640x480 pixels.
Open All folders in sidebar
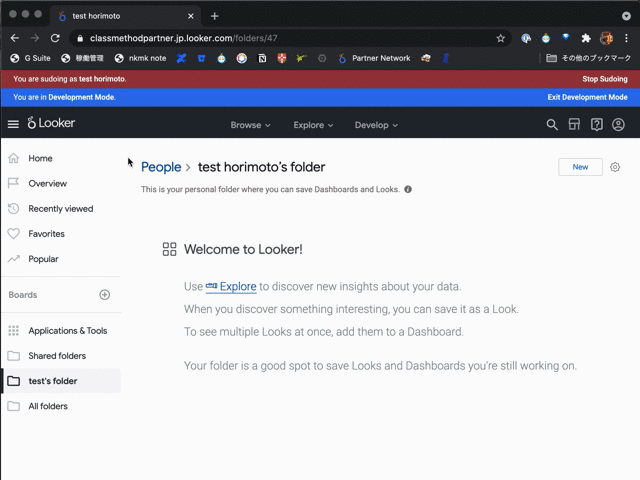(48, 406)
